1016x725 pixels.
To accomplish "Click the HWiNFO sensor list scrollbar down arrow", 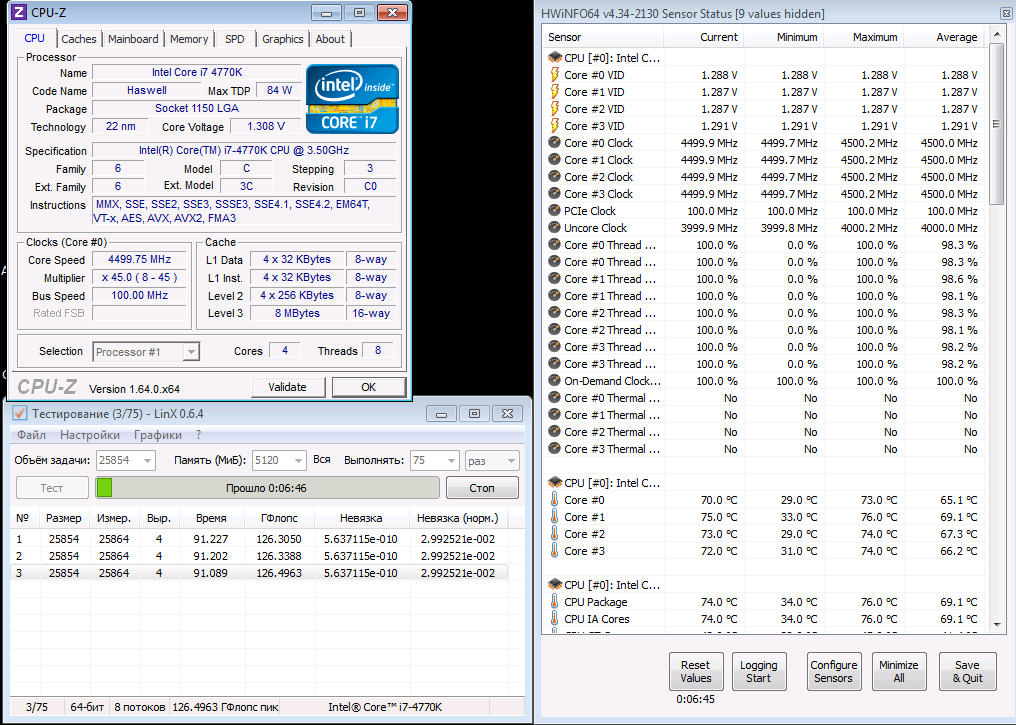I will pyautogui.click(x=997, y=625).
